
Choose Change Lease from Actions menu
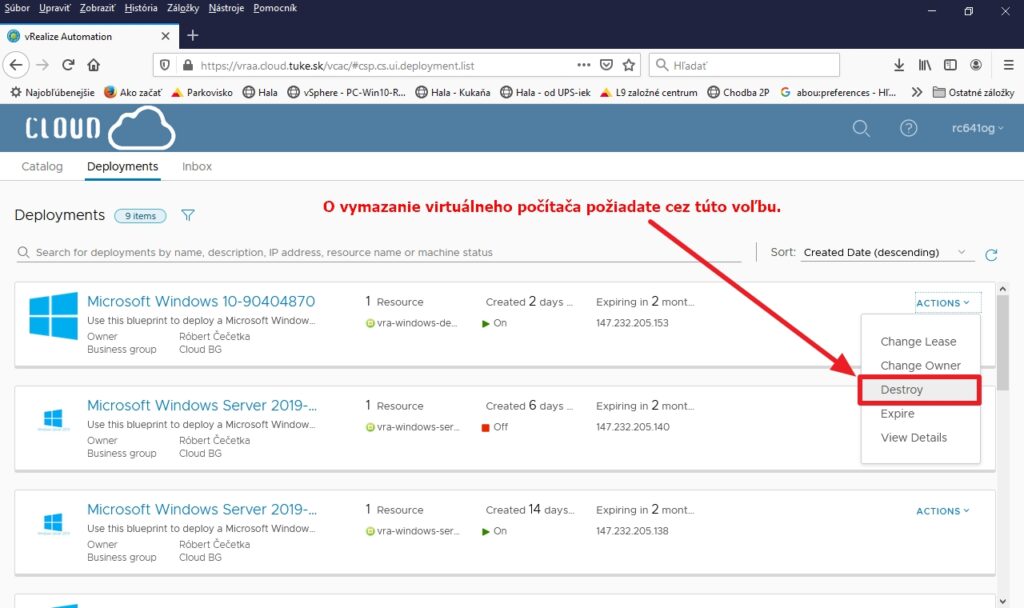click(918, 342)
